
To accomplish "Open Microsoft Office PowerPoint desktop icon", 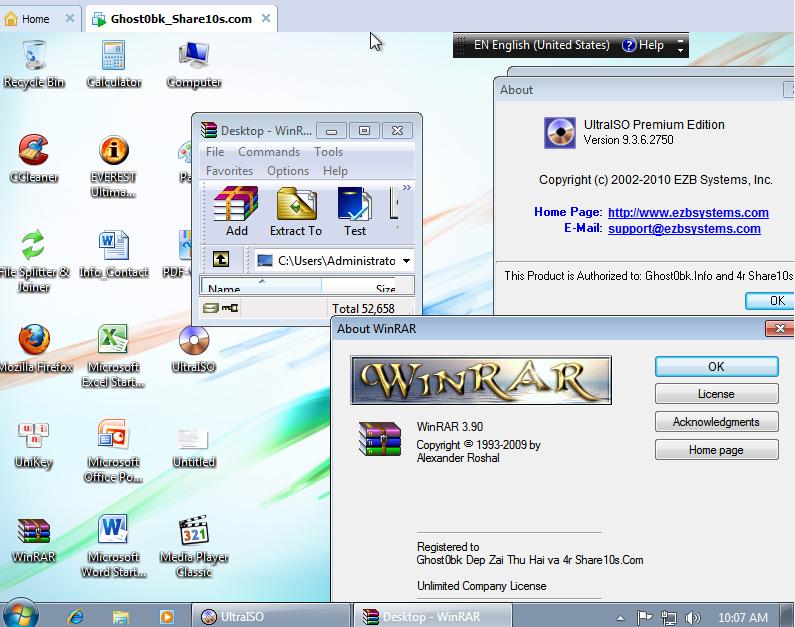I will click(114, 451).
